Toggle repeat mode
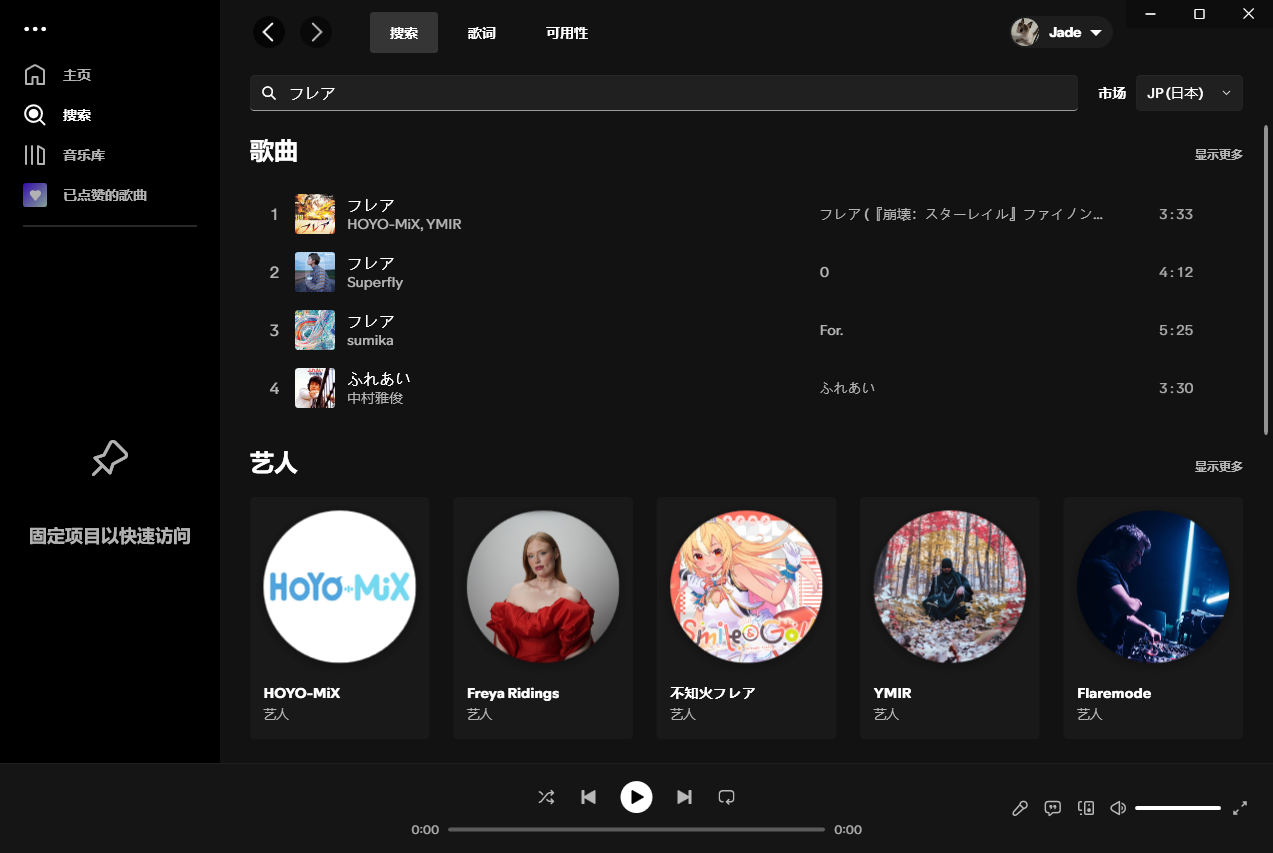Screen dimensions: 1273x853 [727, 797]
